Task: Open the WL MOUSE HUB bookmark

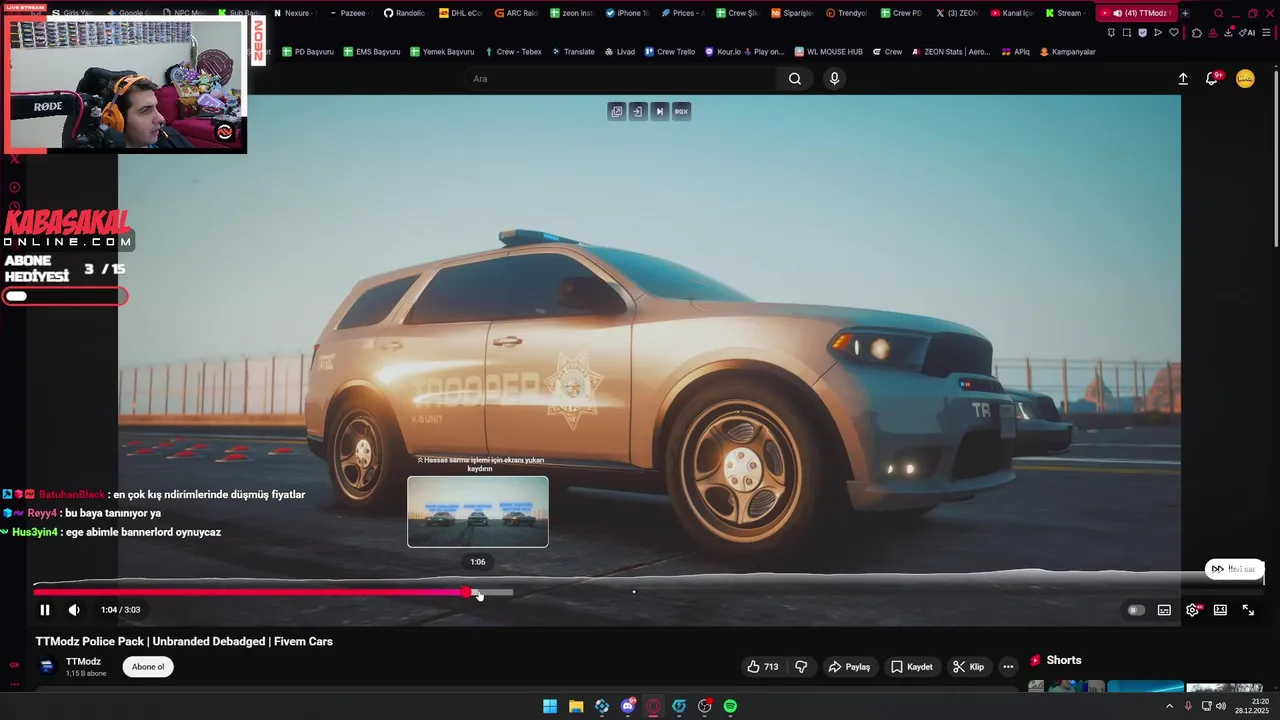Action: pos(828,52)
